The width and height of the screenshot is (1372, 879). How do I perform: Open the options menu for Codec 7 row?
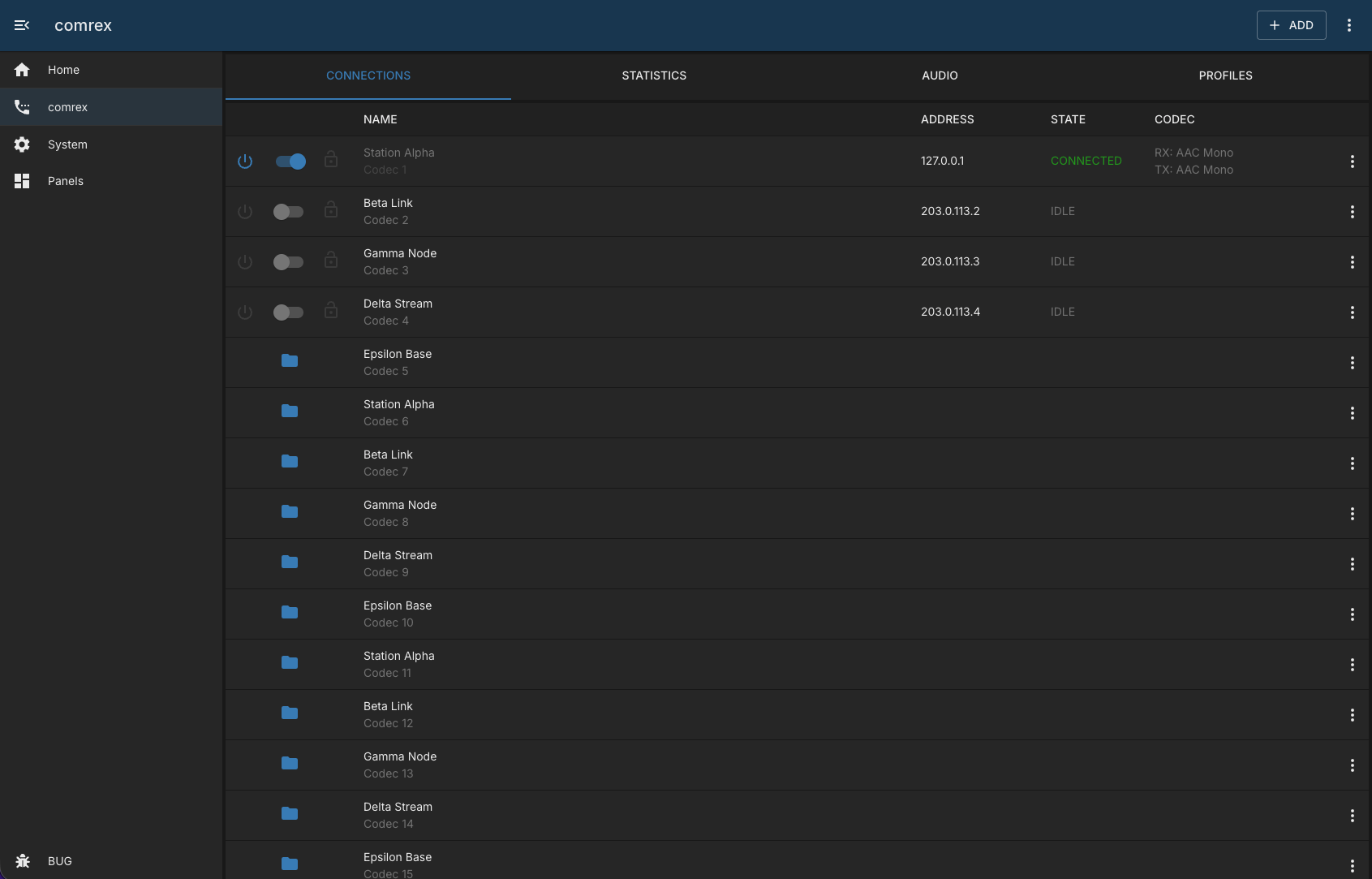tap(1352, 463)
